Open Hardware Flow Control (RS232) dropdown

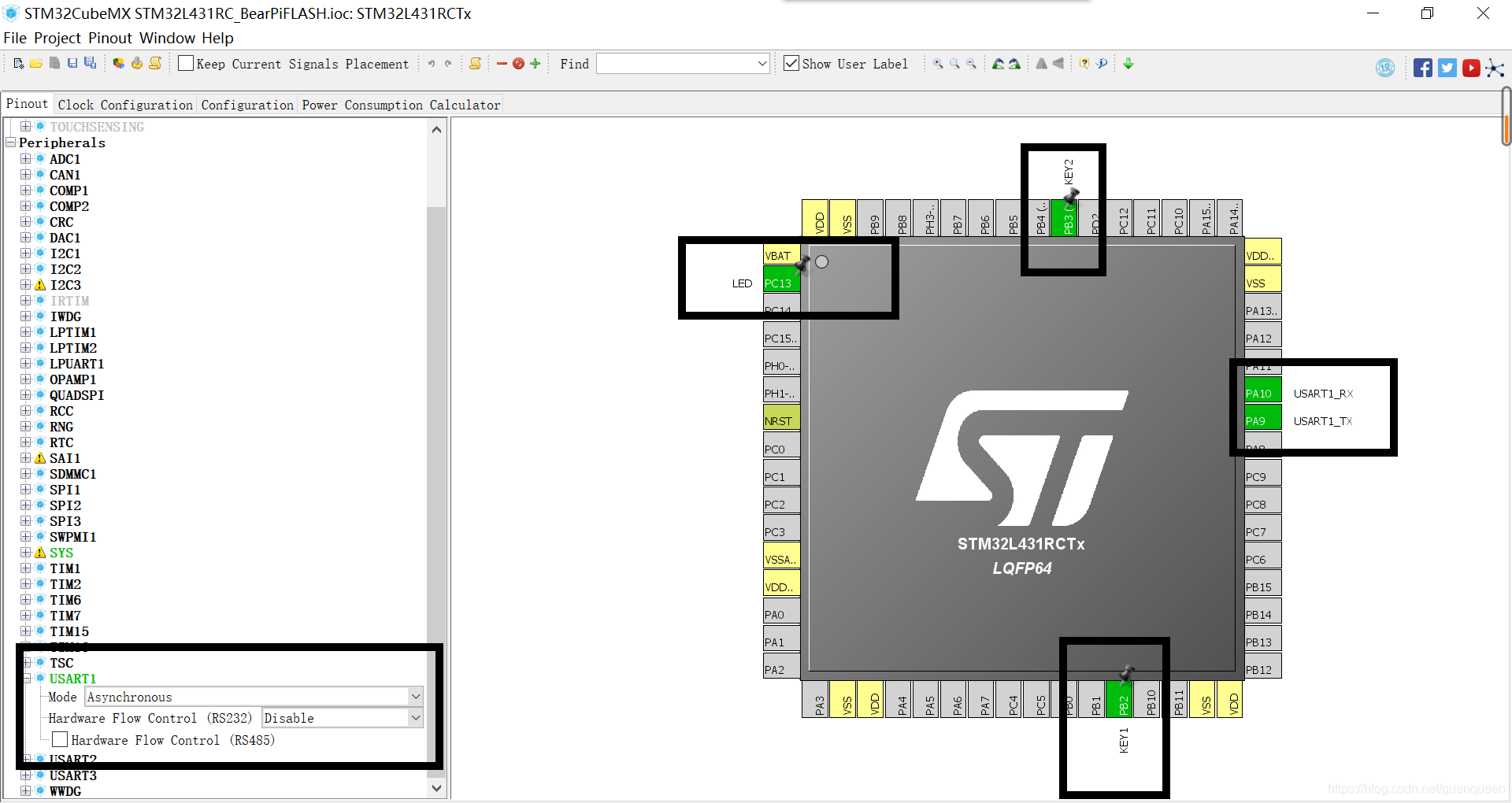[x=415, y=717]
